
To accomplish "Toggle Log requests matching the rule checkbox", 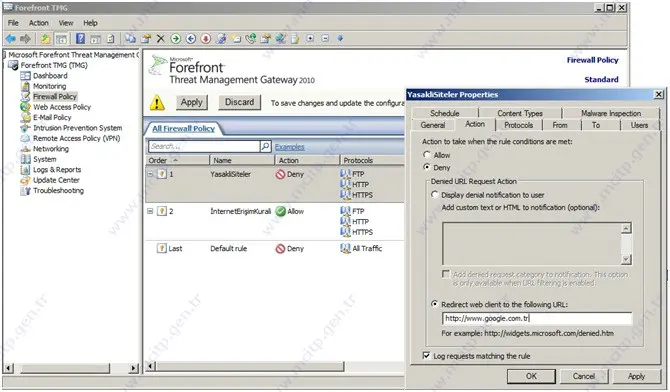I will [426, 355].
